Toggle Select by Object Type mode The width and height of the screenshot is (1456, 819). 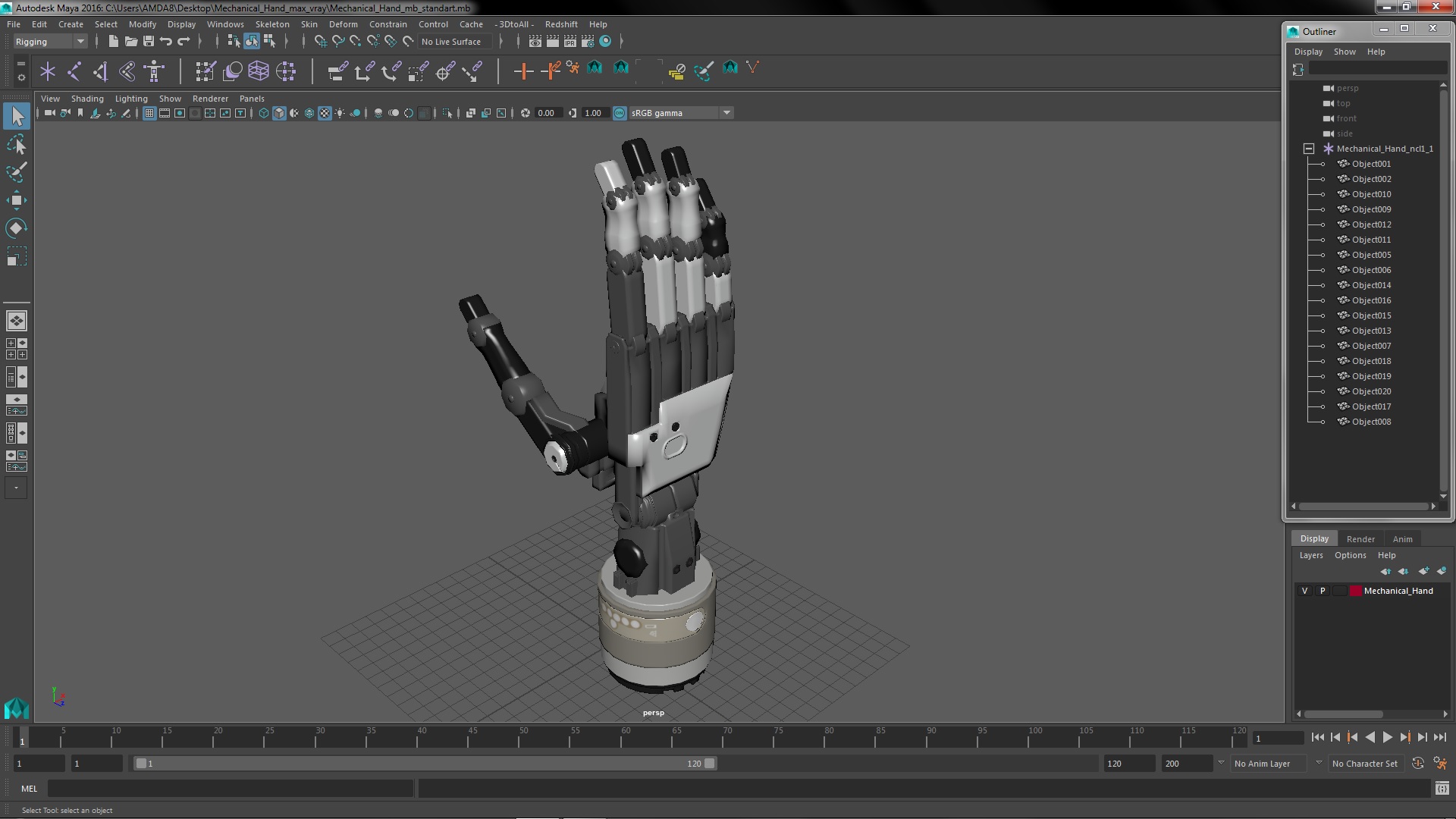pyautogui.click(x=252, y=41)
